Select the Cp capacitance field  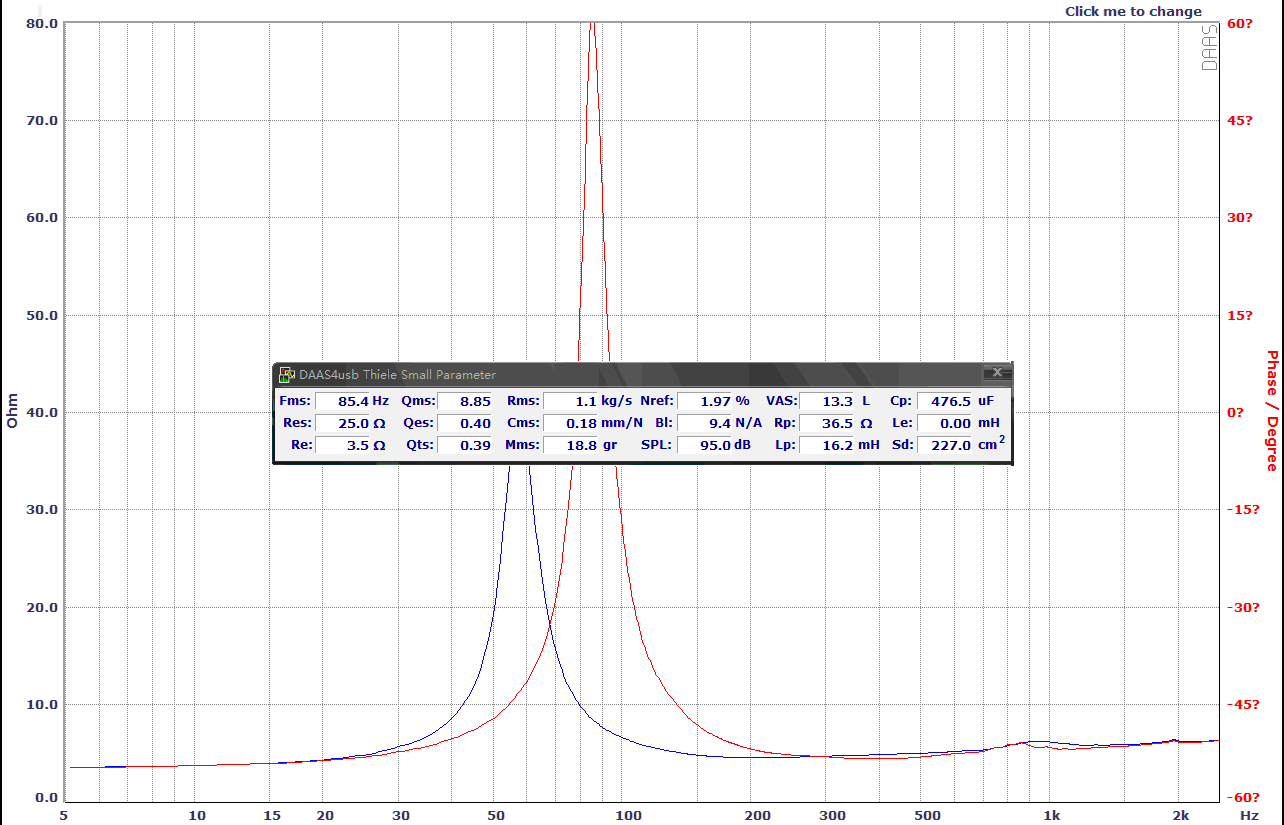[944, 401]
